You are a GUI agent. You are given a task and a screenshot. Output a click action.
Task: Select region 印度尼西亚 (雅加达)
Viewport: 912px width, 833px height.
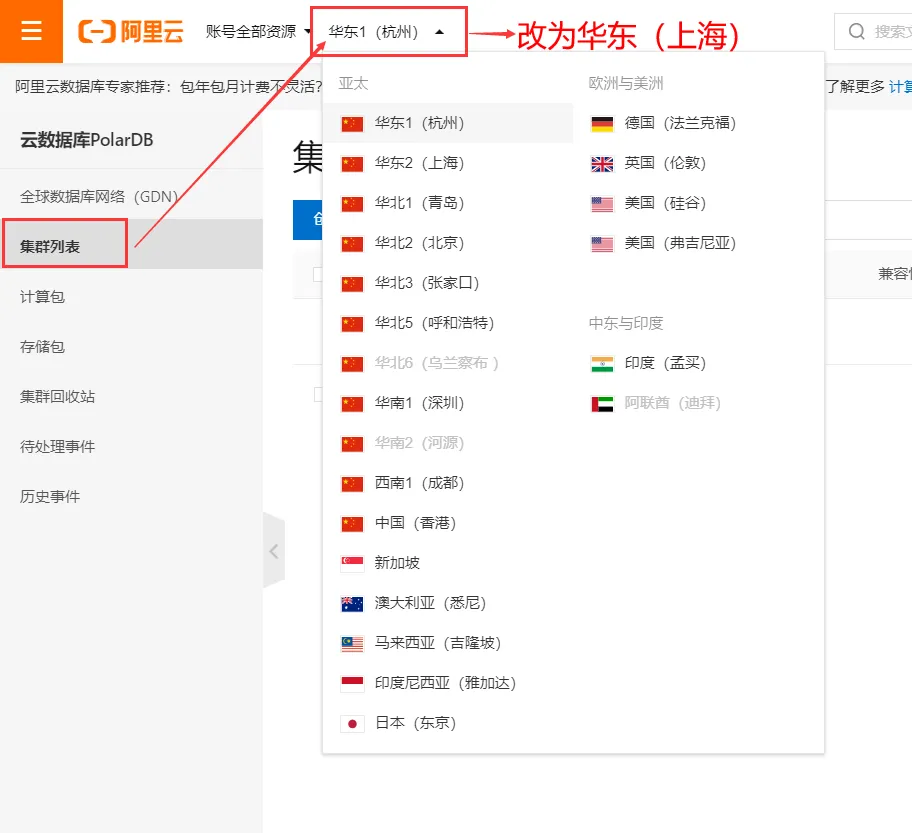tap(448, 683)
